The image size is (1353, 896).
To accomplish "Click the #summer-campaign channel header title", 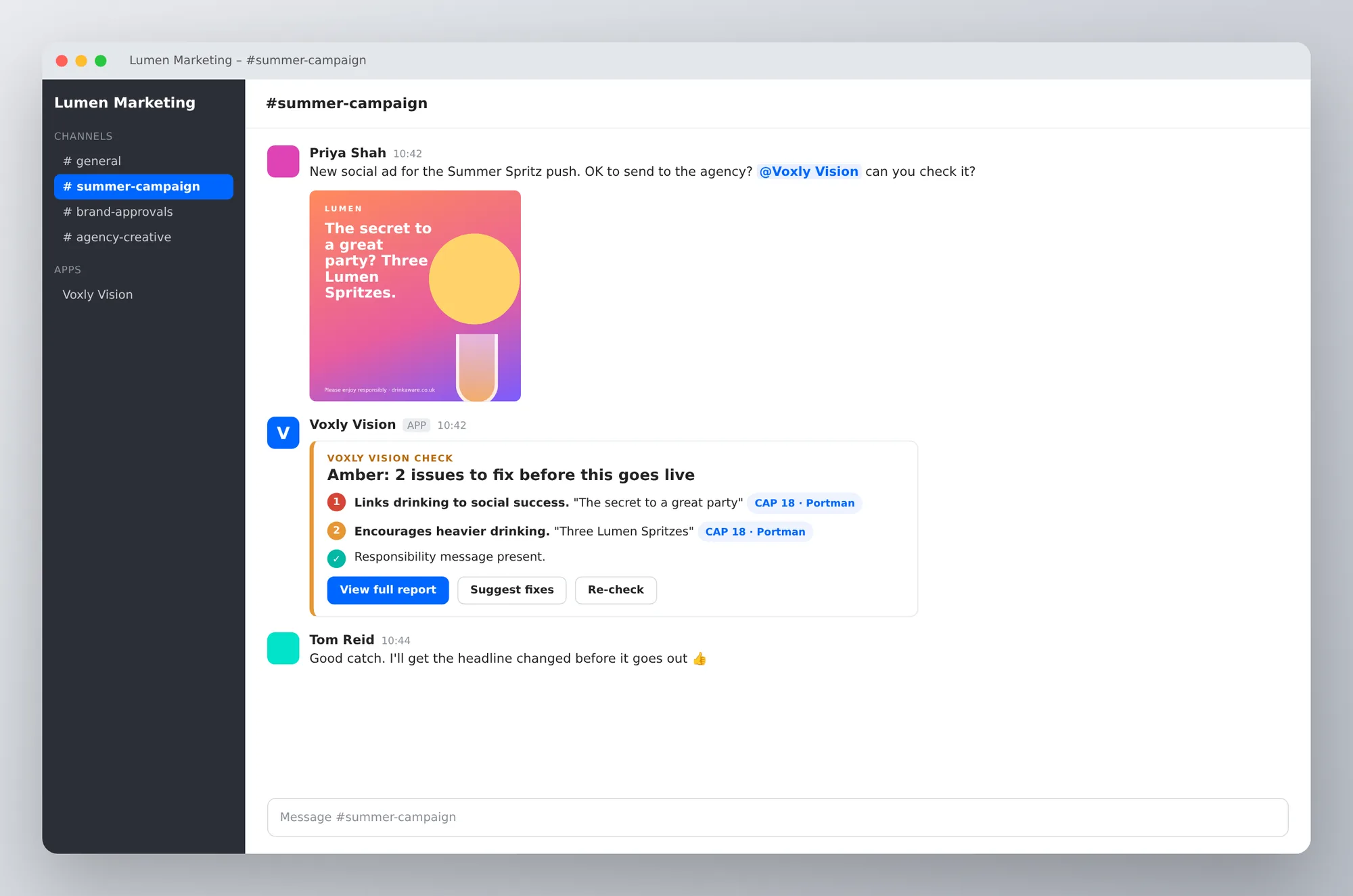I will [346, 103].
